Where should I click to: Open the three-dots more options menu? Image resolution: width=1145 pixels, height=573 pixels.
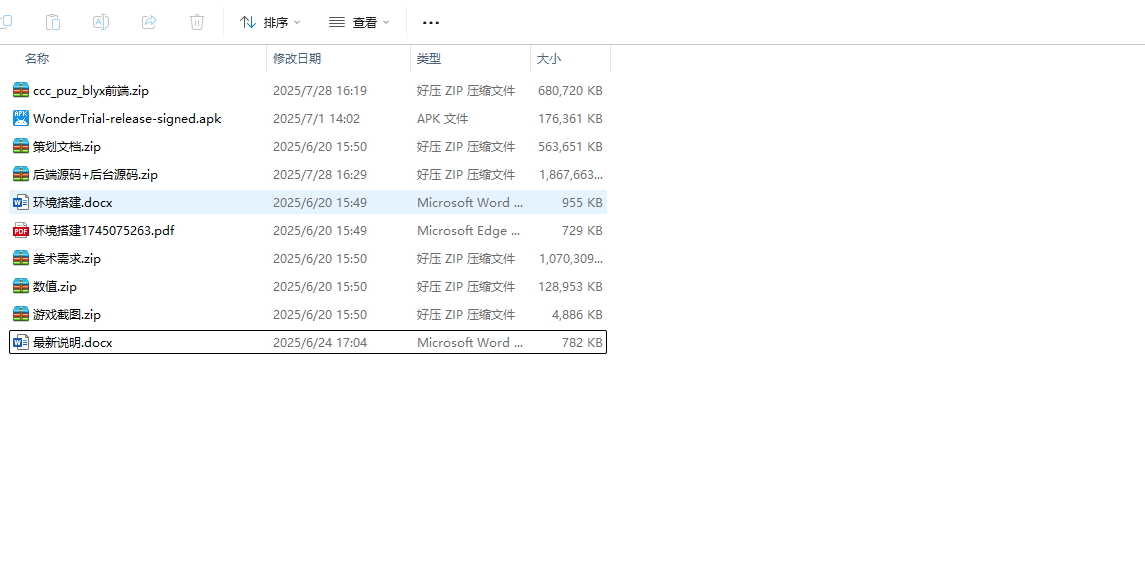click(x=431, y=23)
